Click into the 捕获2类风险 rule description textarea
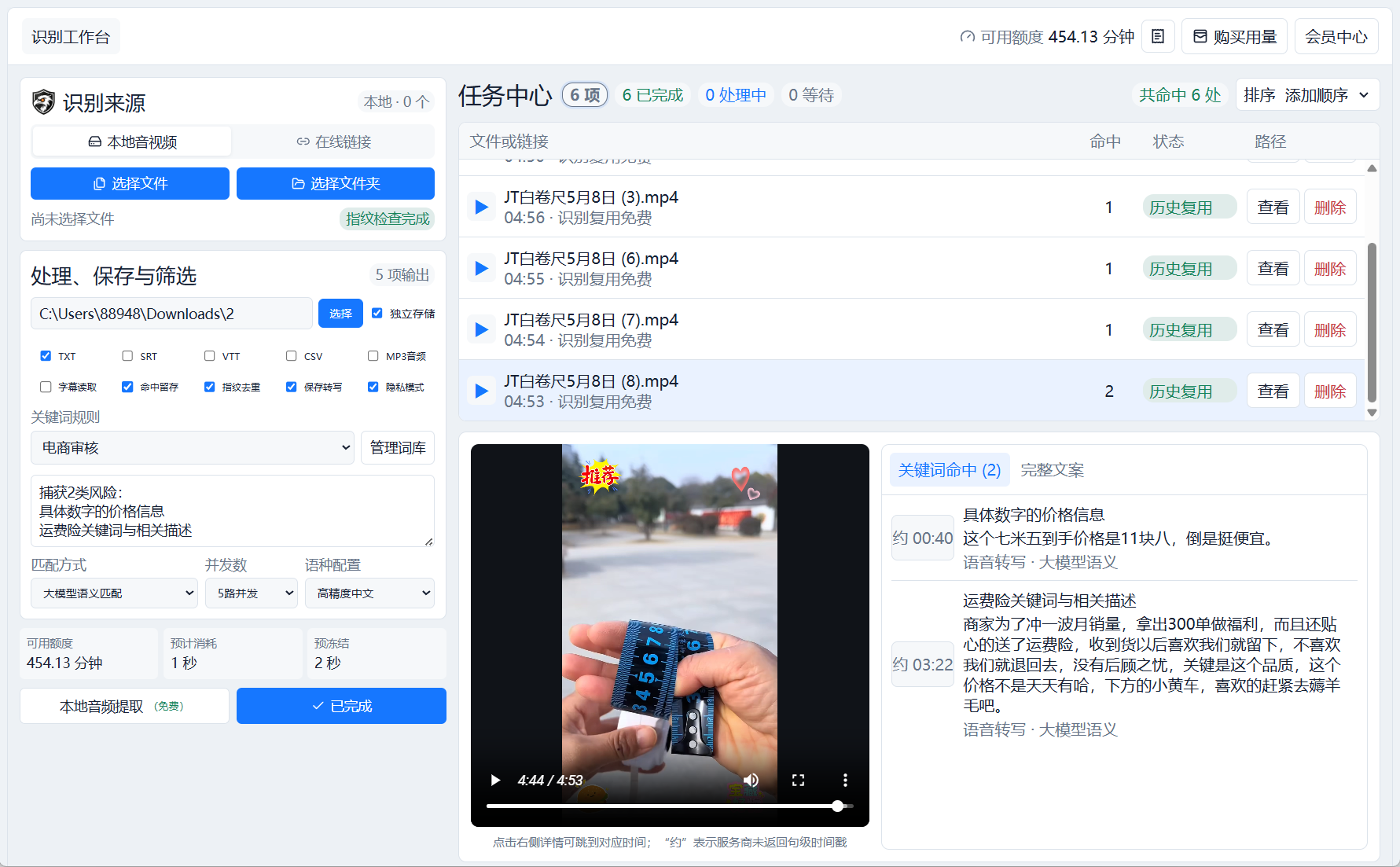 pos(233,511)
